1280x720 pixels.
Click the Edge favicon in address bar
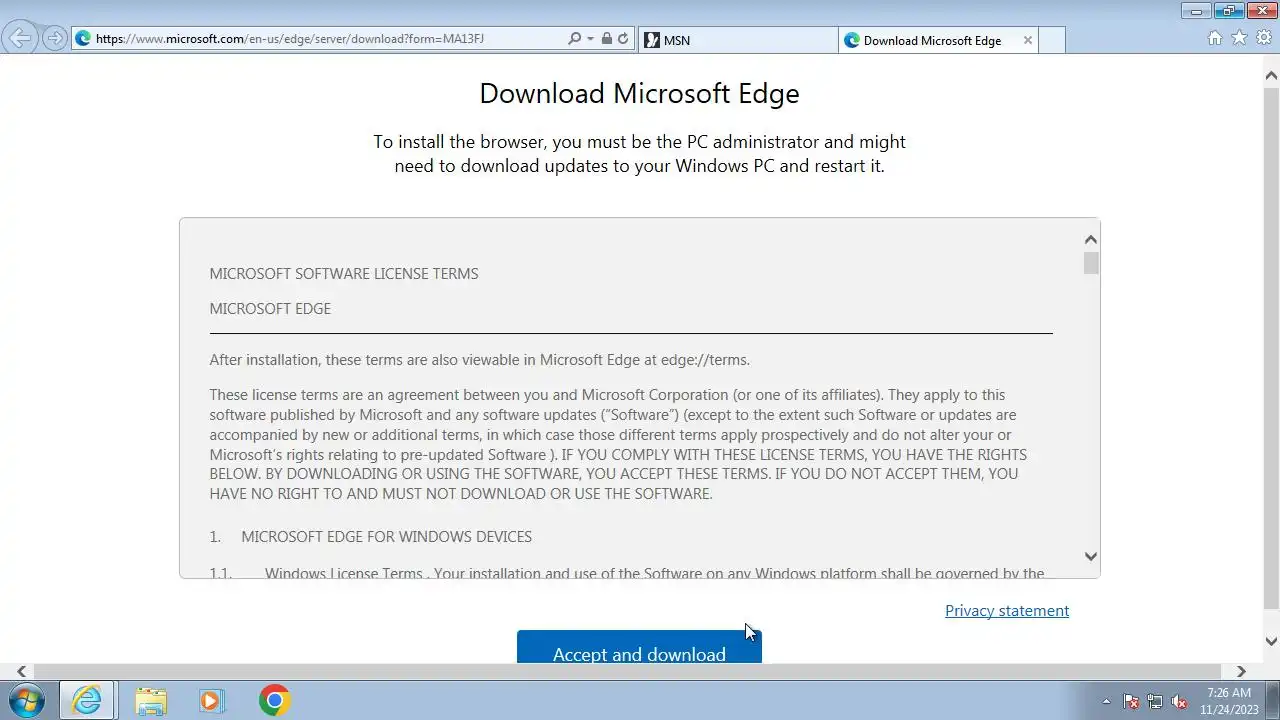pyautogui.click(x=84, y=39)
